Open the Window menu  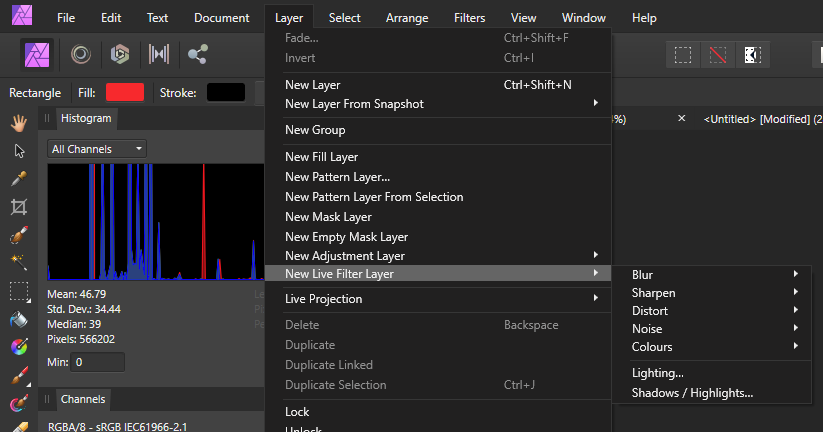click(584, 18)
